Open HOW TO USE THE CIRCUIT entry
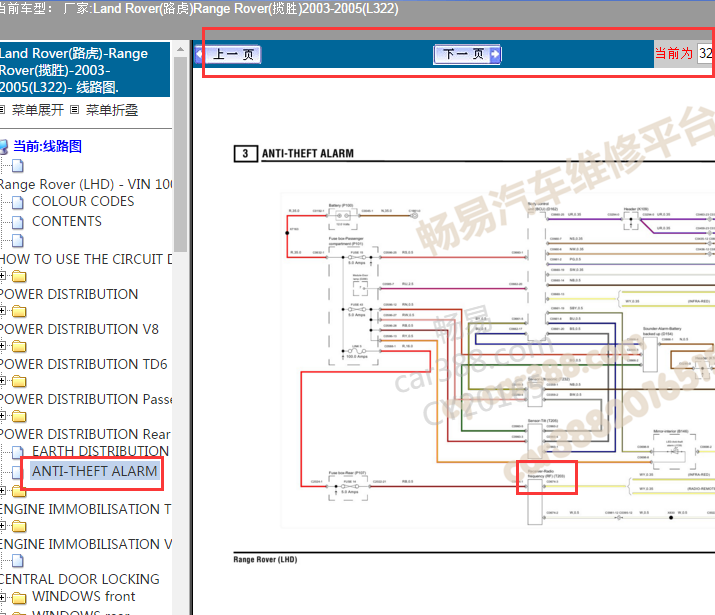Viewport: 715px width, 615px height. pyautogui.click(x=86, y=259)
